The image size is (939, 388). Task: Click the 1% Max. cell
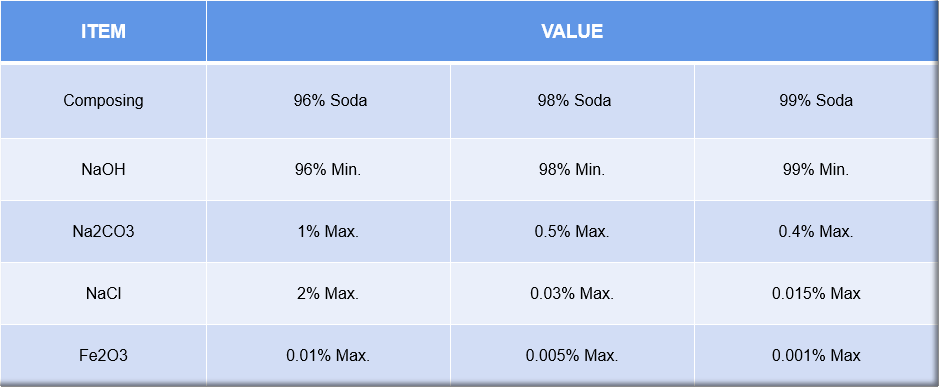coord(330,232)
